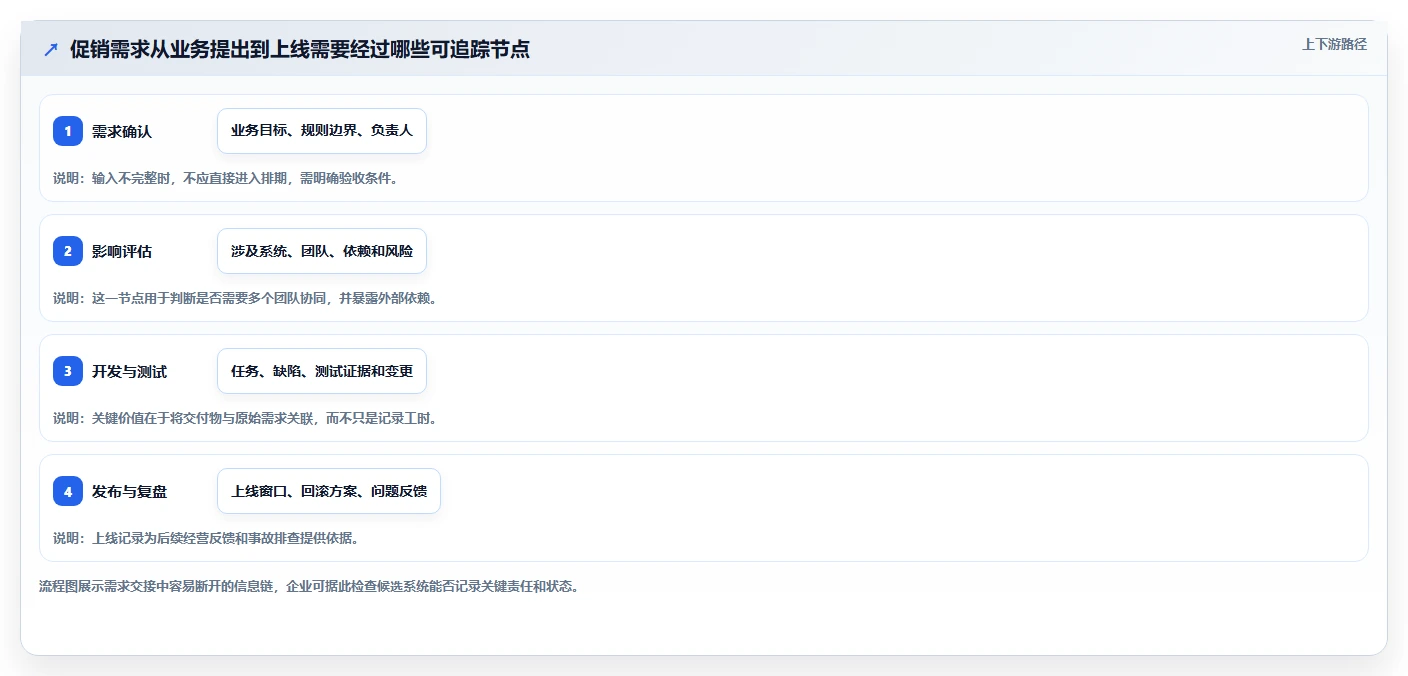Click the note starting 说明：关键价值在于

point(245,418)
